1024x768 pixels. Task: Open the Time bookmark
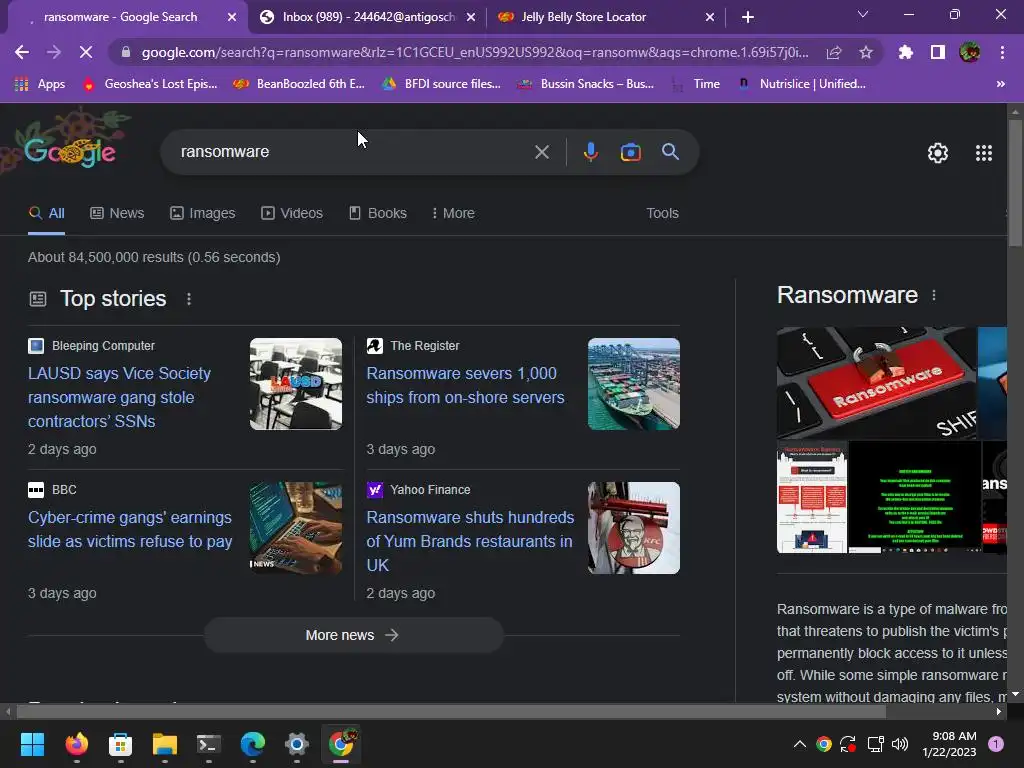click(696, 84)
